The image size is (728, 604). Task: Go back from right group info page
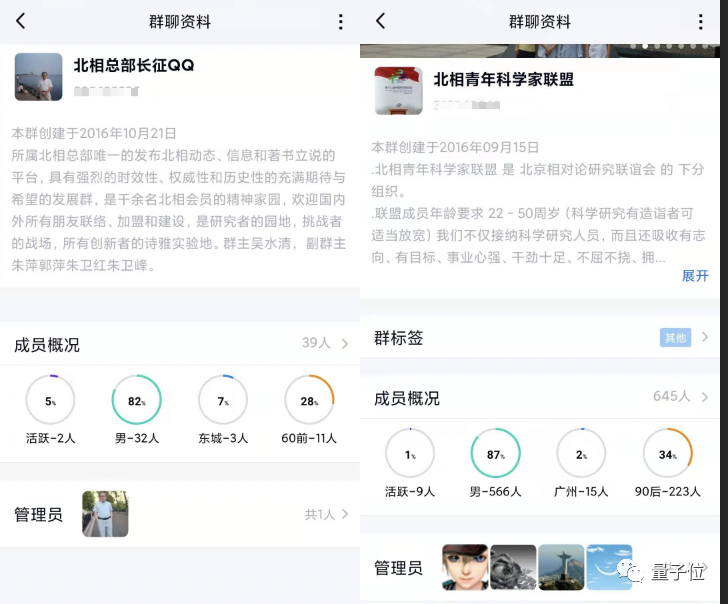coord(381,21)
